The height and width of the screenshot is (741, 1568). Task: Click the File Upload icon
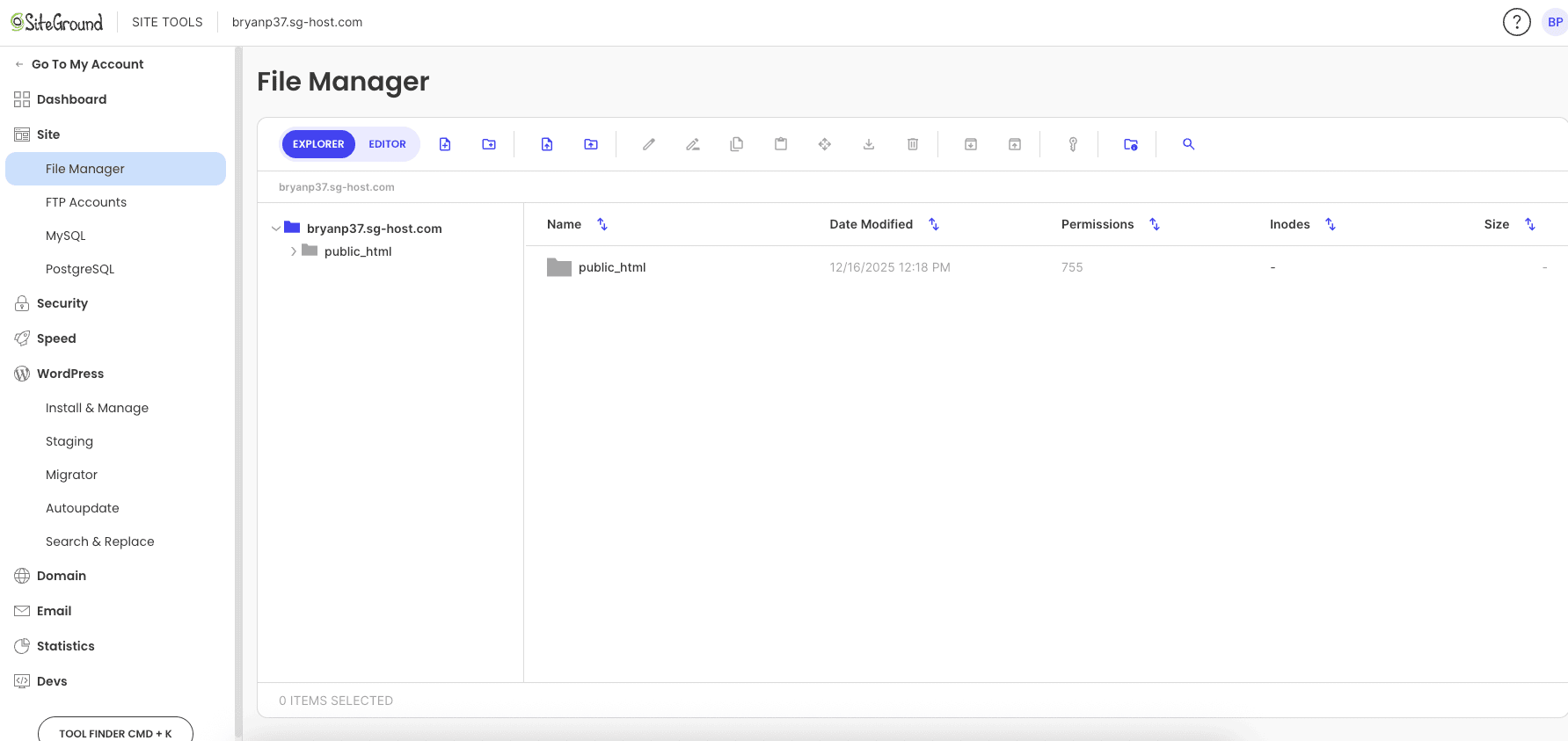click(x=547, y=144)
